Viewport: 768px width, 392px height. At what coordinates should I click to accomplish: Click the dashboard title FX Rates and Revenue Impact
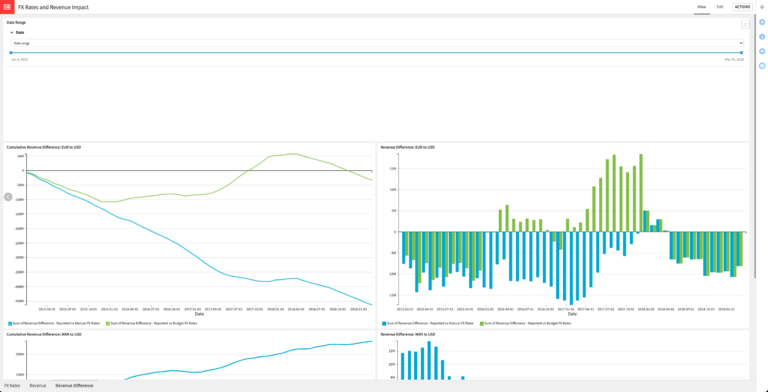click(53, 7)
